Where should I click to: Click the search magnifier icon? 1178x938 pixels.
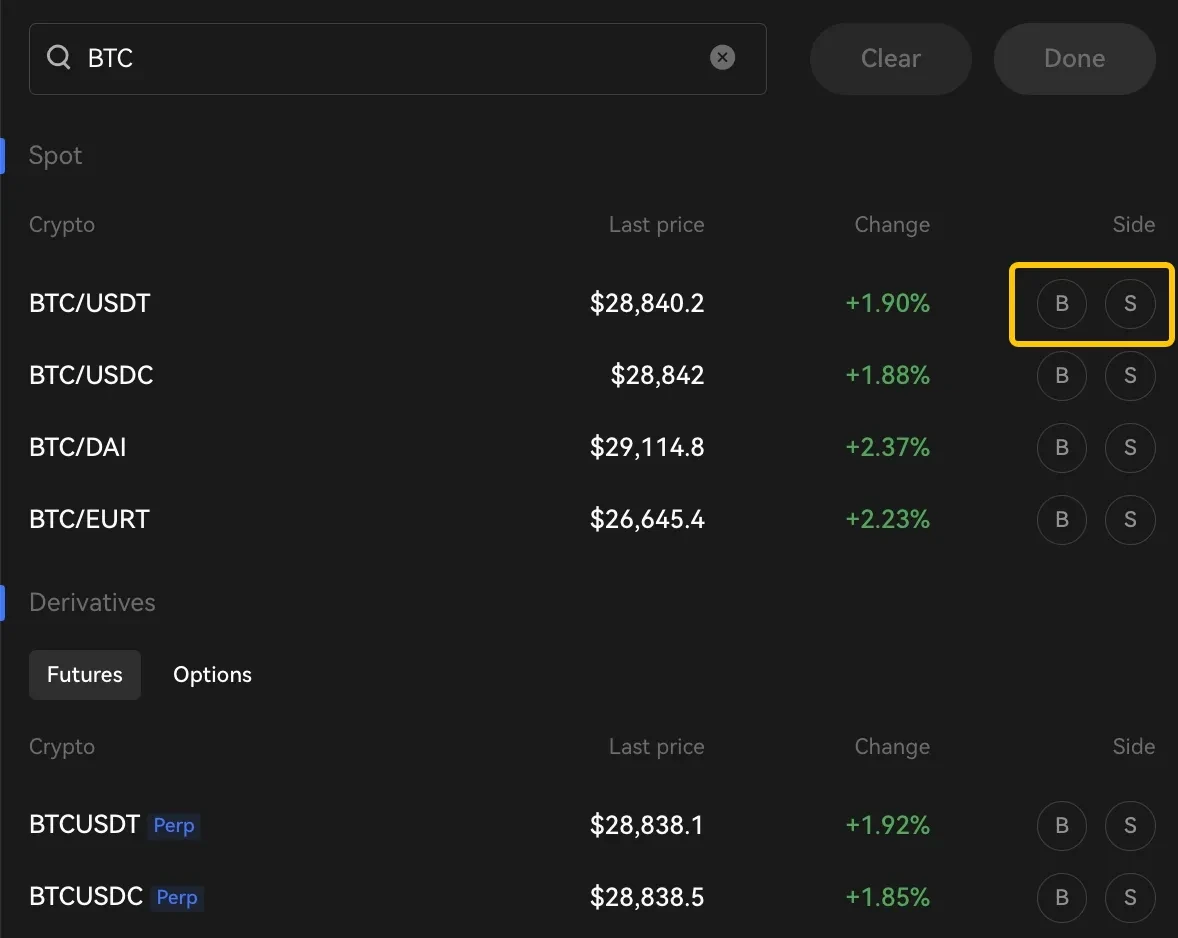pos(59,57)
